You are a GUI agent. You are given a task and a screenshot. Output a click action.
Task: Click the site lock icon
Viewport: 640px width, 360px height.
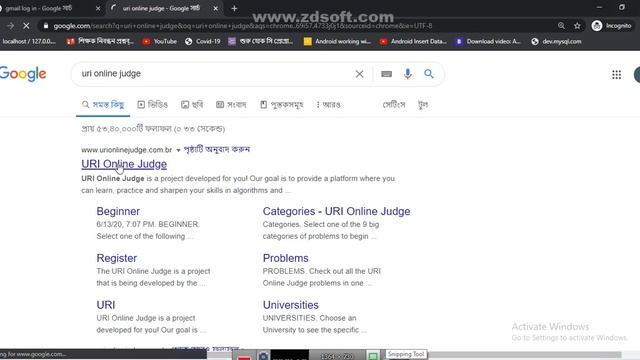46,26
